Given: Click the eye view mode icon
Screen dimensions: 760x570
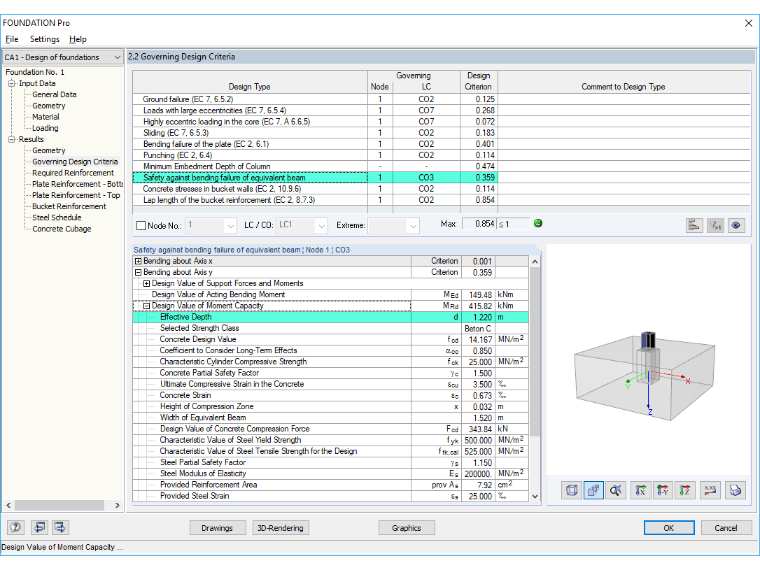Looking at the screenshot, I should tap(736, 225).
